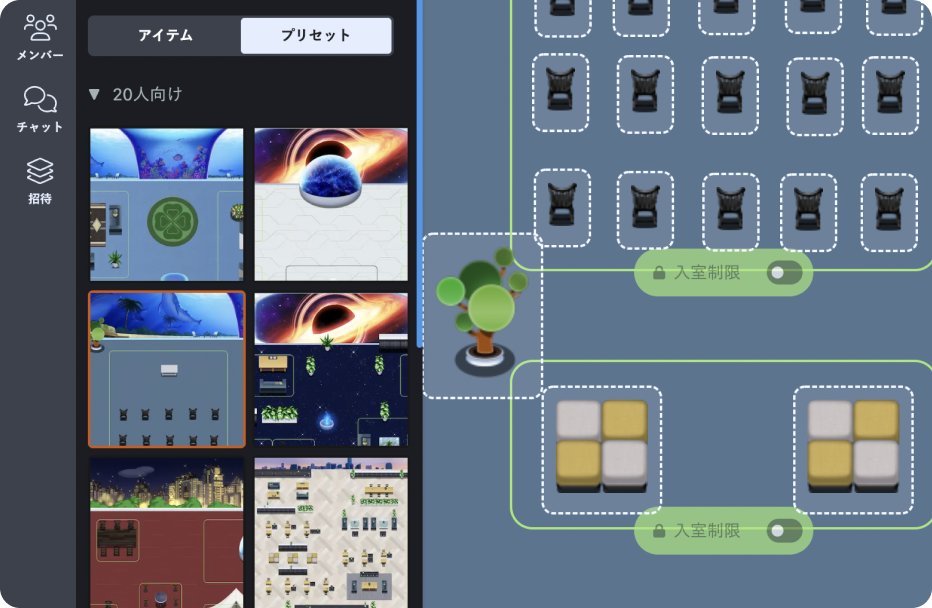Select the right yellow-gray cushion block set

(854, 449)
